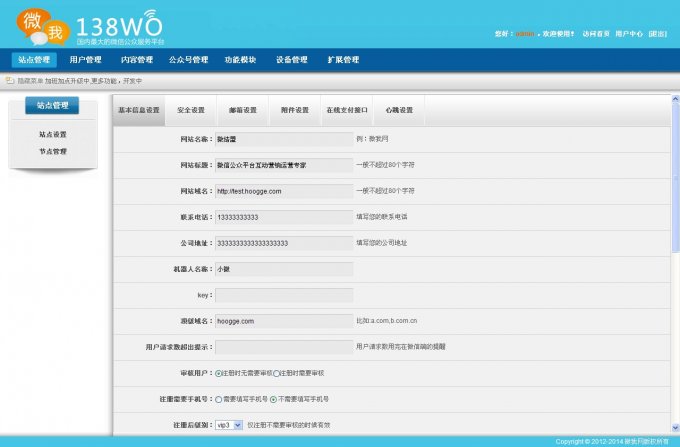Image resolution: width=680 pixels, height=447 pixels.
Task: Focus the 机器人名称 input field
Action: 284,269
